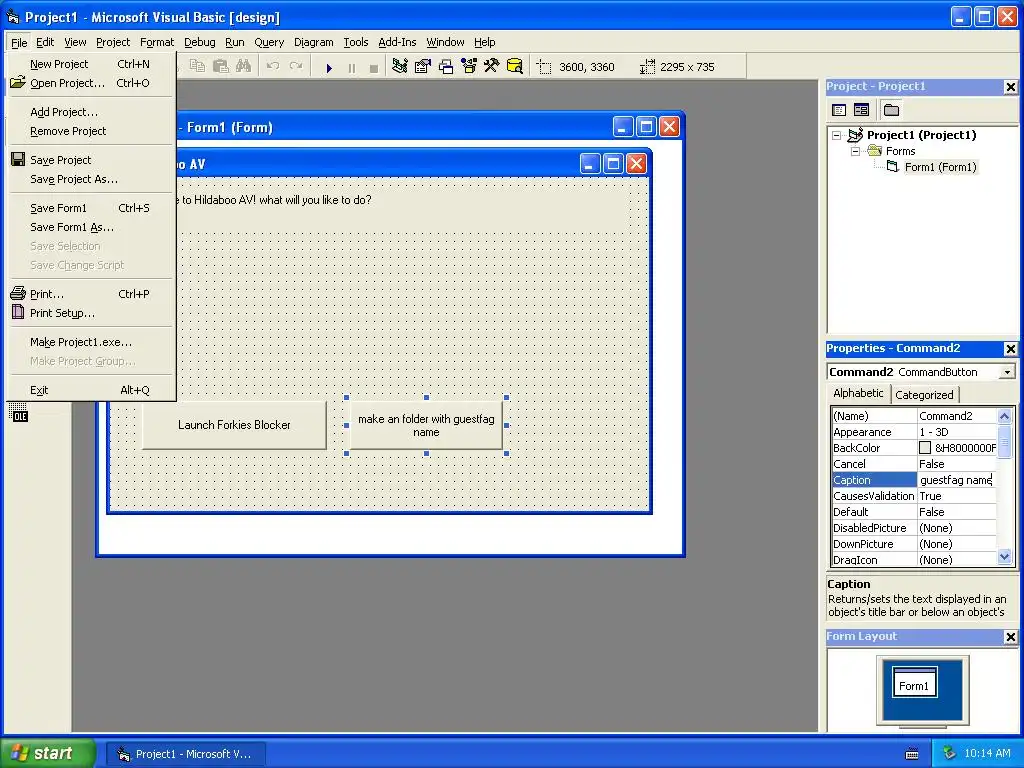
Task: Choose Make Project1.exe... menu entry
Action: pos(90,342)
